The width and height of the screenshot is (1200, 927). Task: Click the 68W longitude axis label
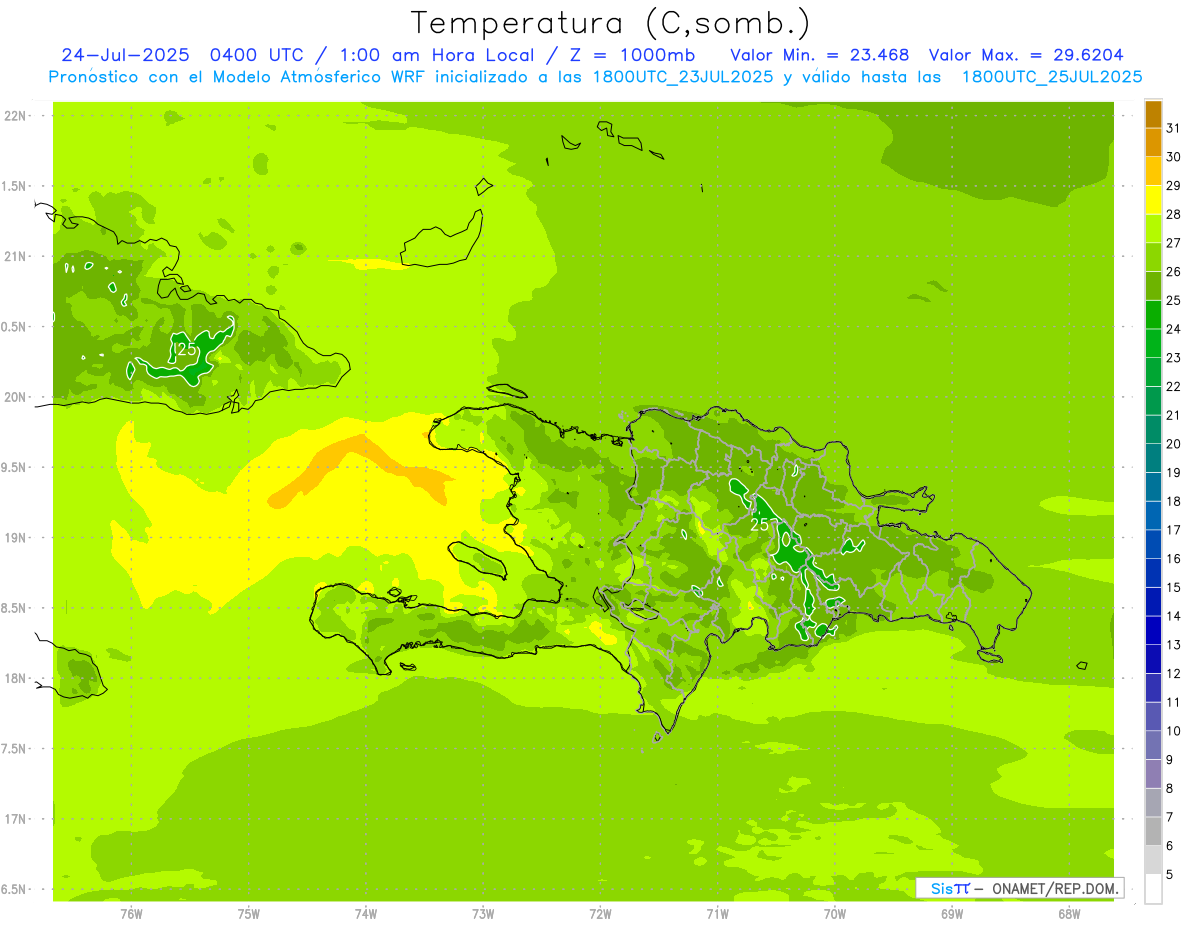pos(1069,913)
